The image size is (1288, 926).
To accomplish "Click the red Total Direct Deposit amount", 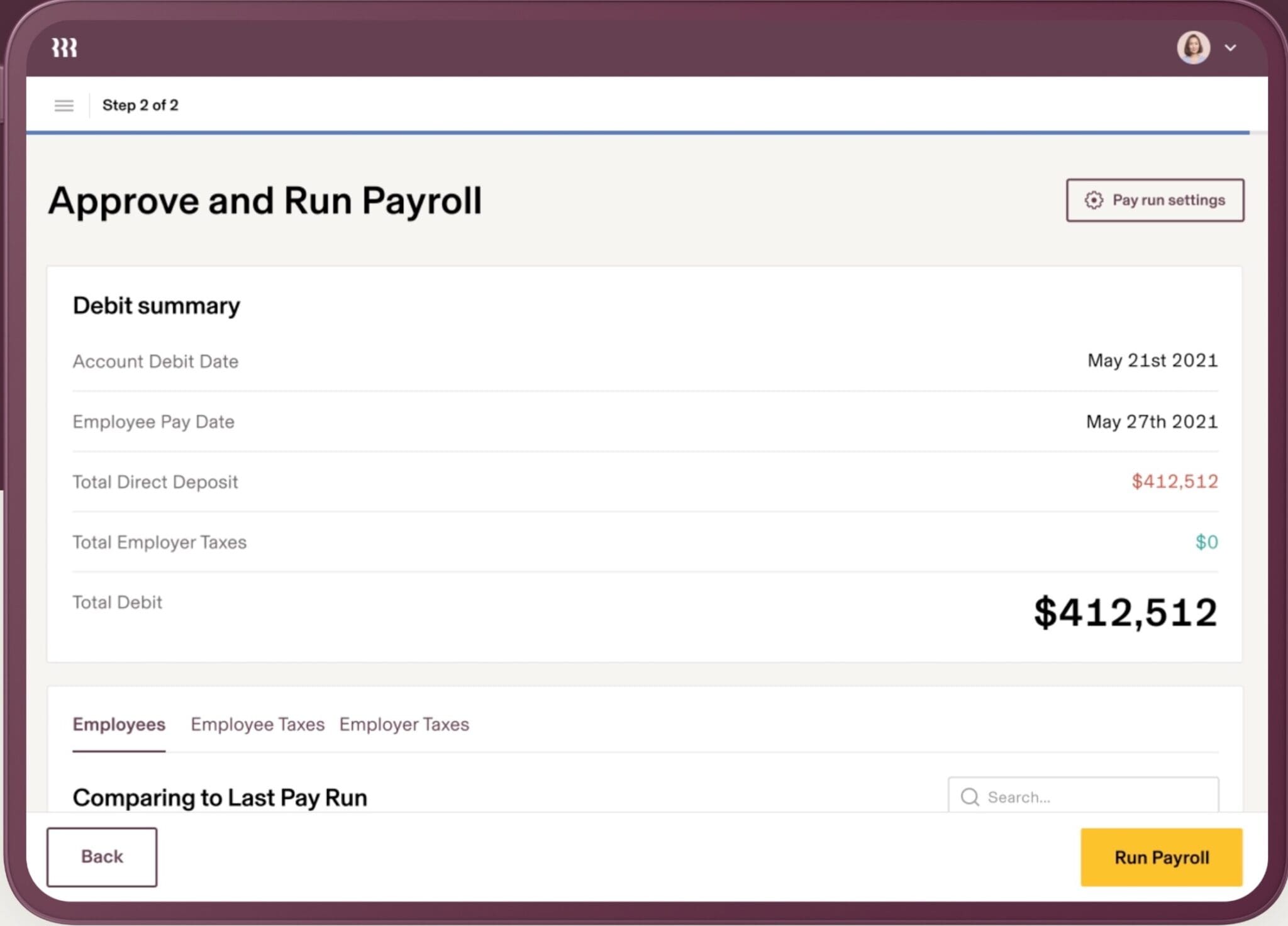I will pos(1175,481).
